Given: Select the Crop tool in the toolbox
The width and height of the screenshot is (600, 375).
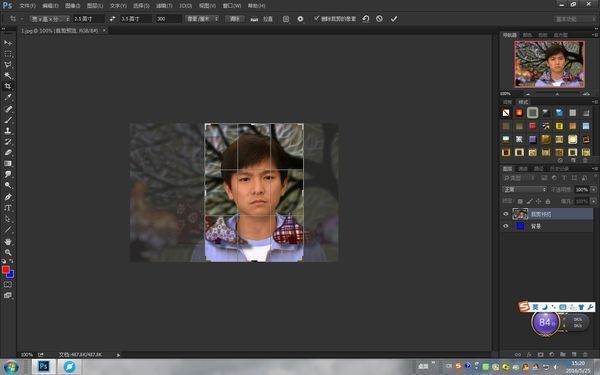Looking at the screenshot, I should [x=8, y=86].
